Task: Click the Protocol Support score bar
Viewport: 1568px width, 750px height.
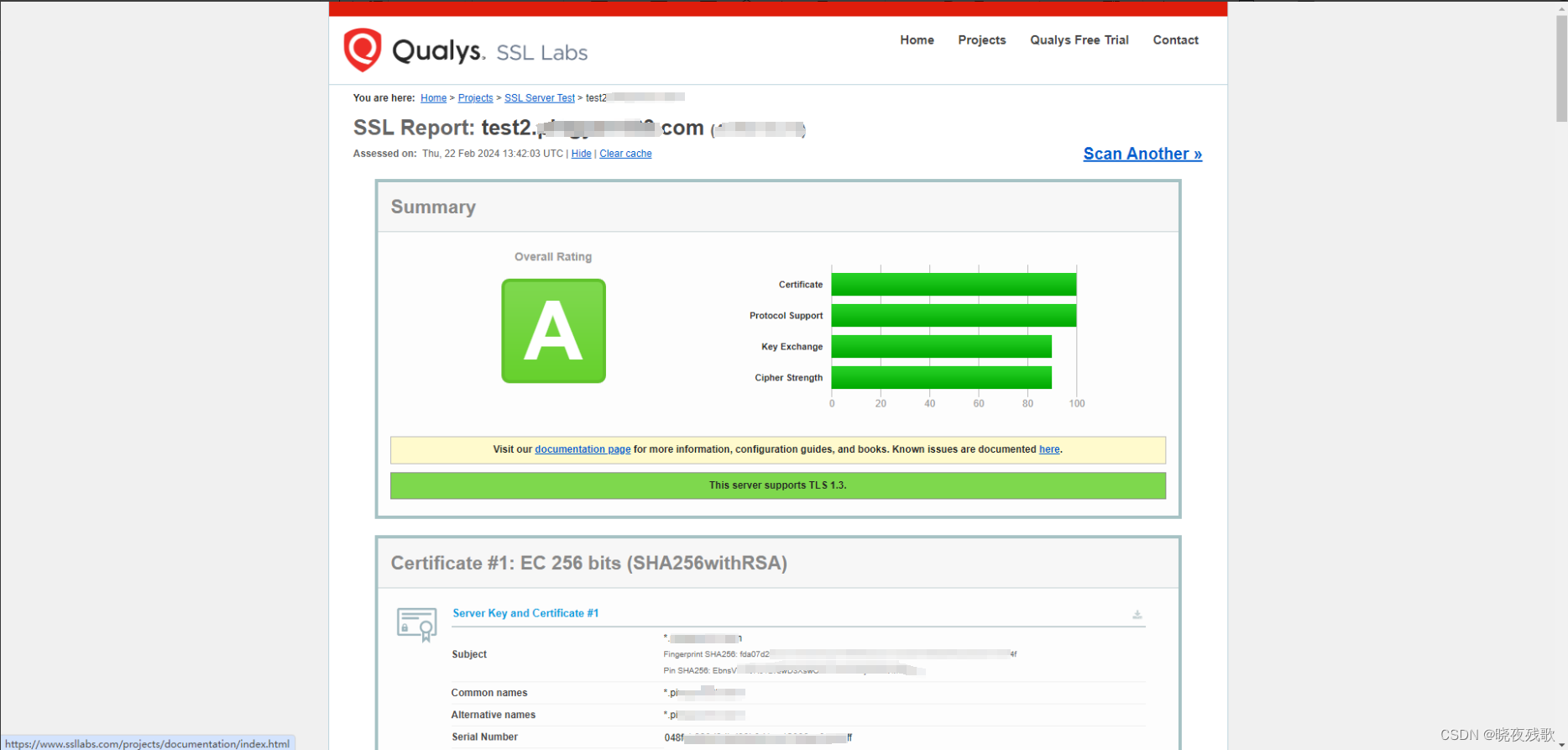Action: (x=954, y=316)
